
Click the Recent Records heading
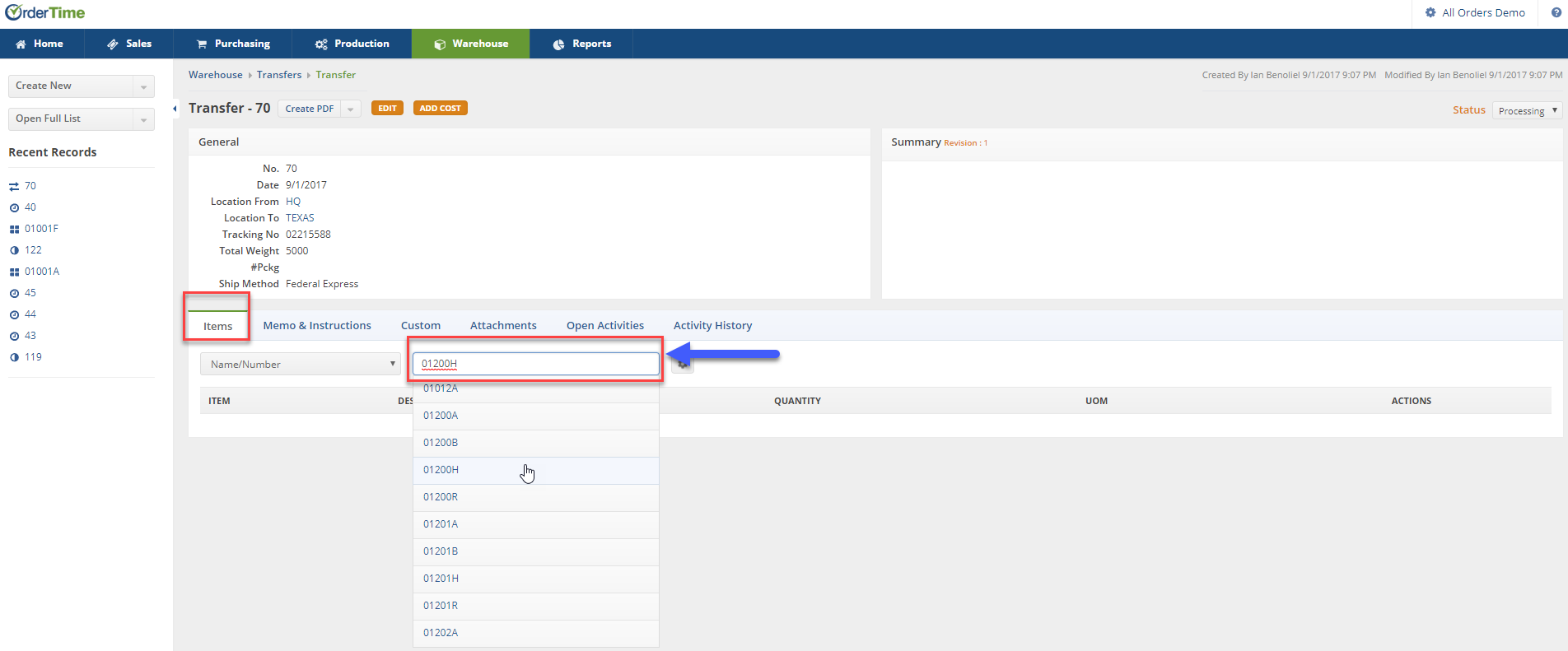coord(53,152)
